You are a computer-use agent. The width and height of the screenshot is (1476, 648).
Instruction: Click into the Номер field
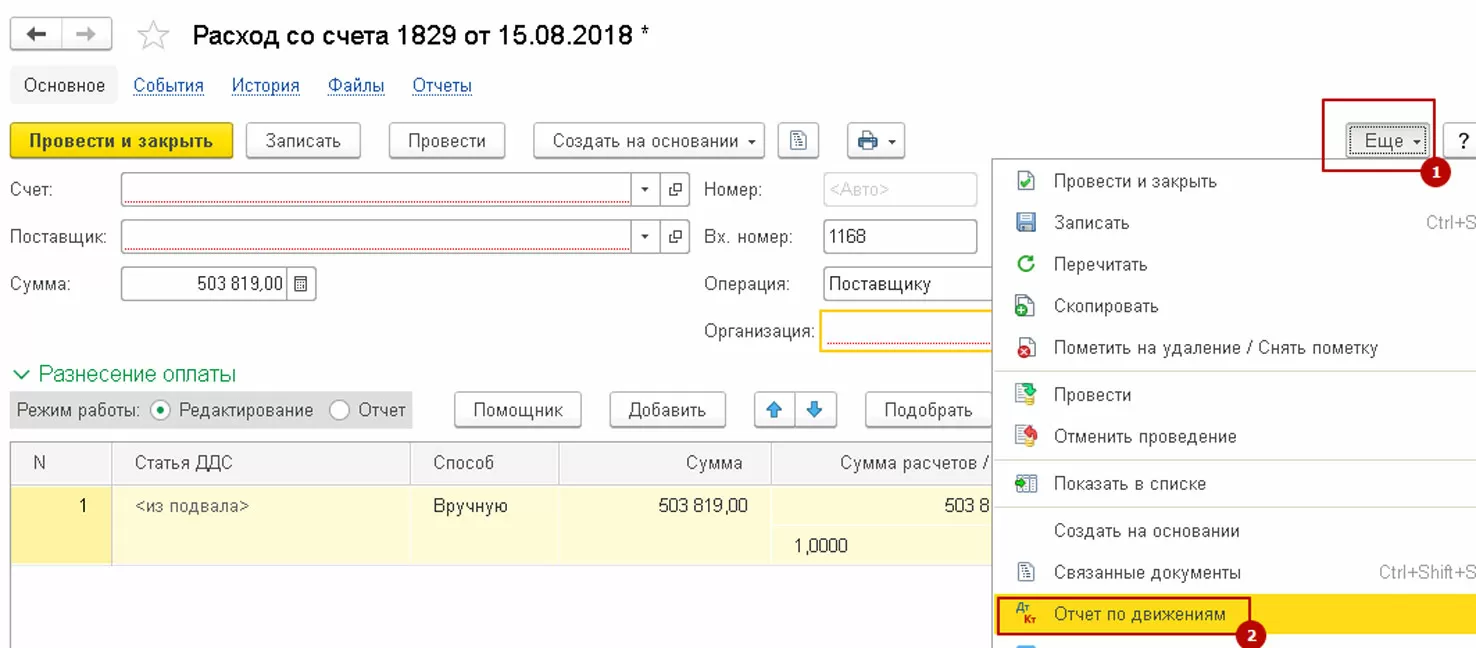click(x=900, y=189)
